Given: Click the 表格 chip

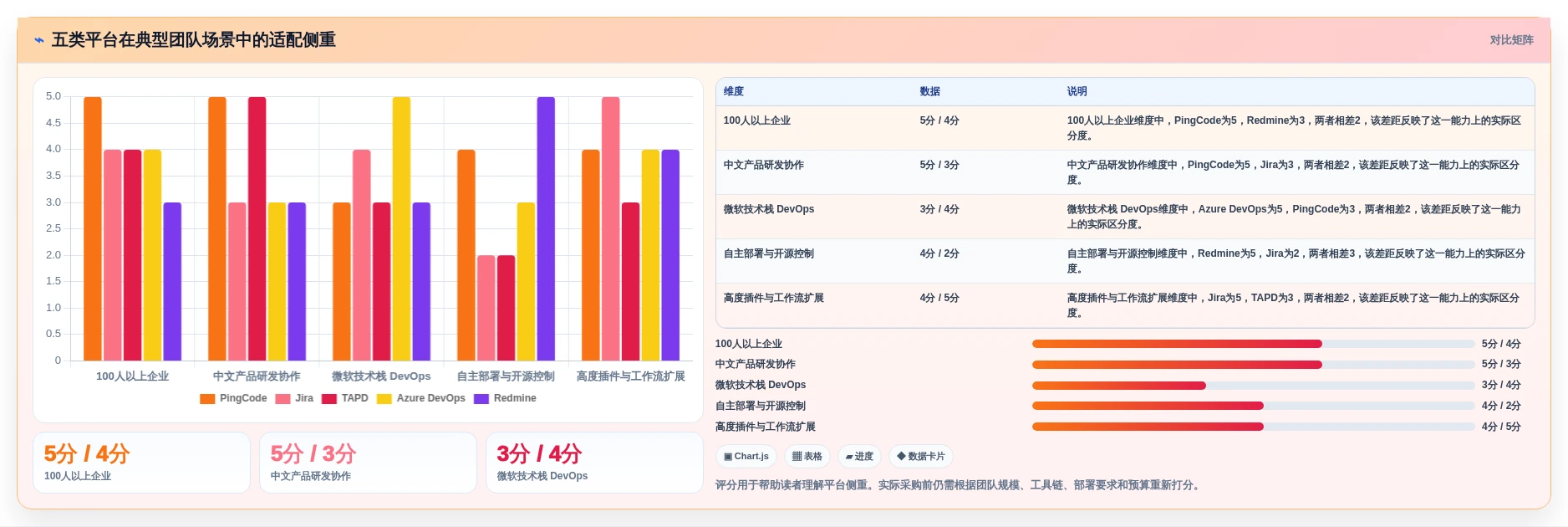Looking at the screenshot, I should pyautogui.click(x=807, y=456).
